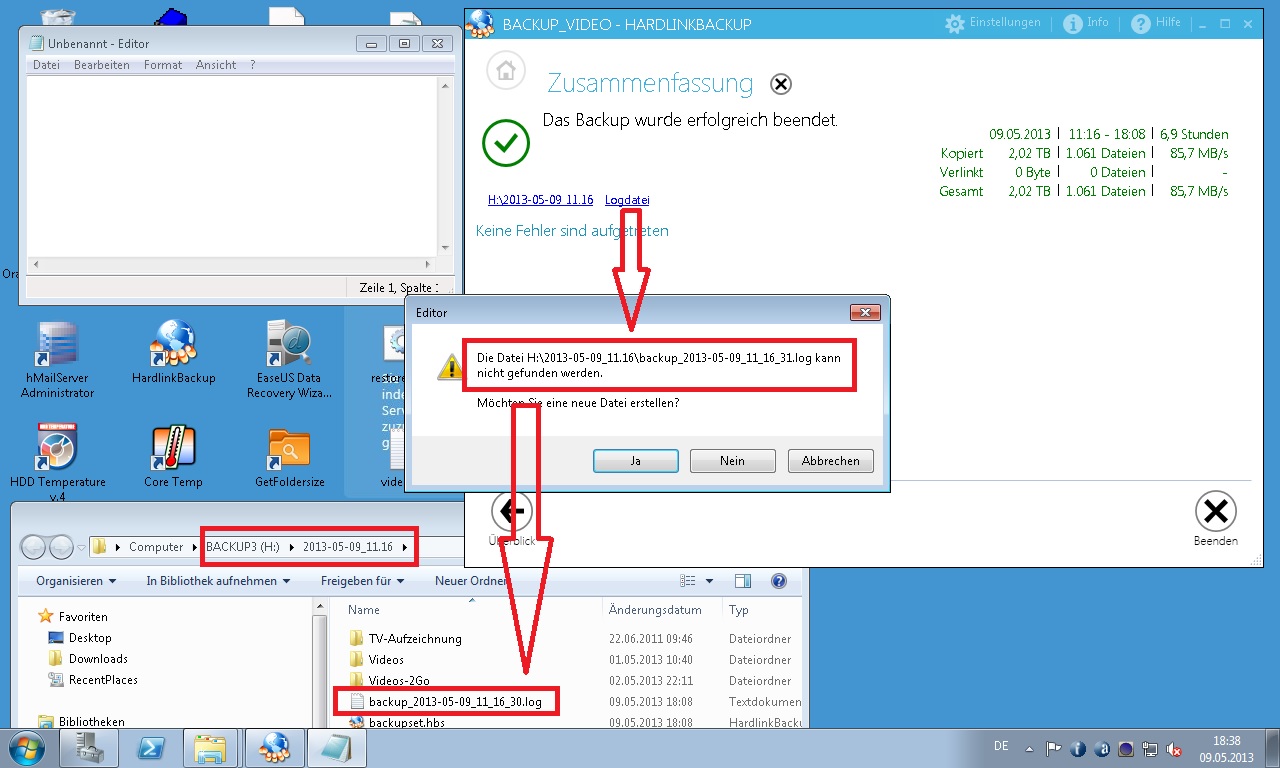The height and width of the screenshot is (768, 1280).
Task: Click Abbrechen in the Editor dialog
Action: tap(830, 461)
